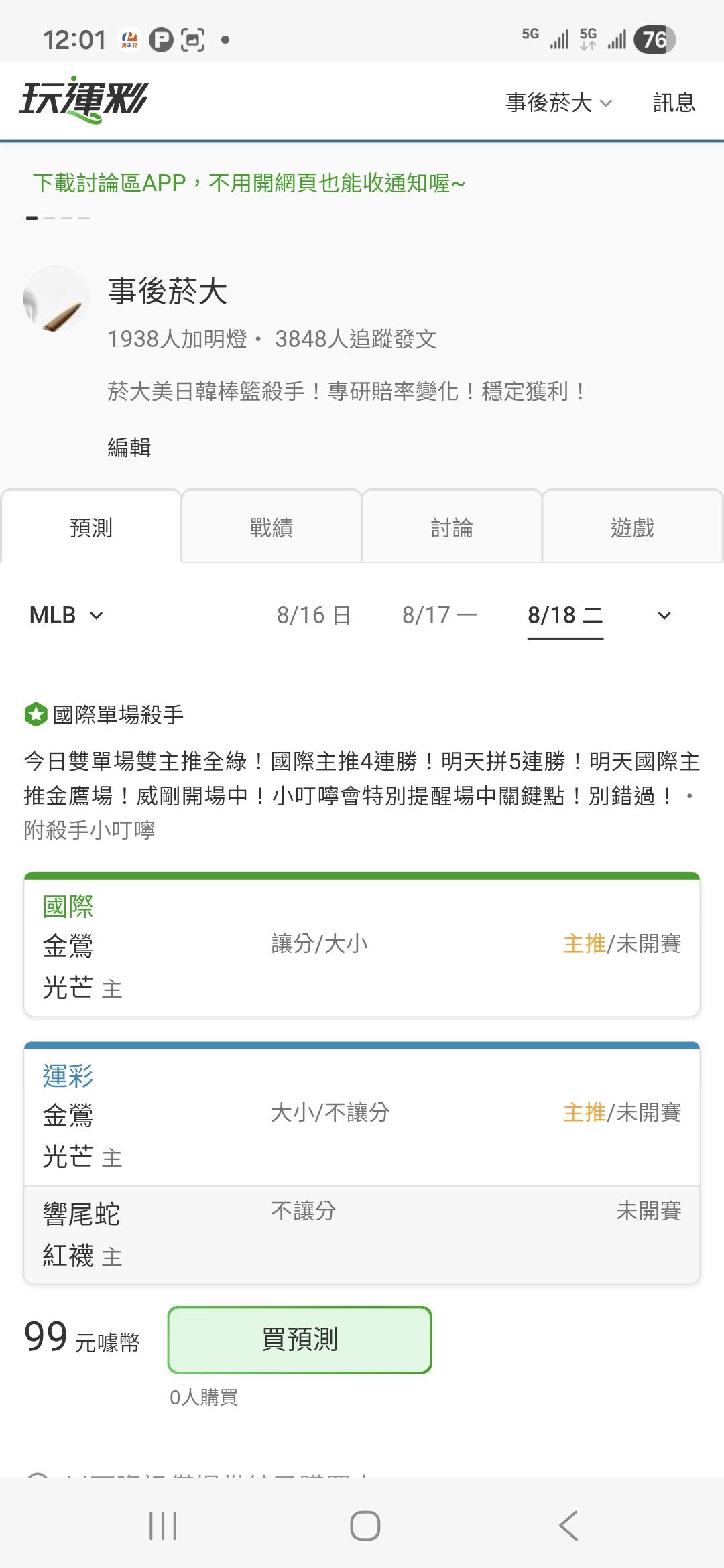
Task: Open the MLB league selector dropdown
Action: coord(66,615)
